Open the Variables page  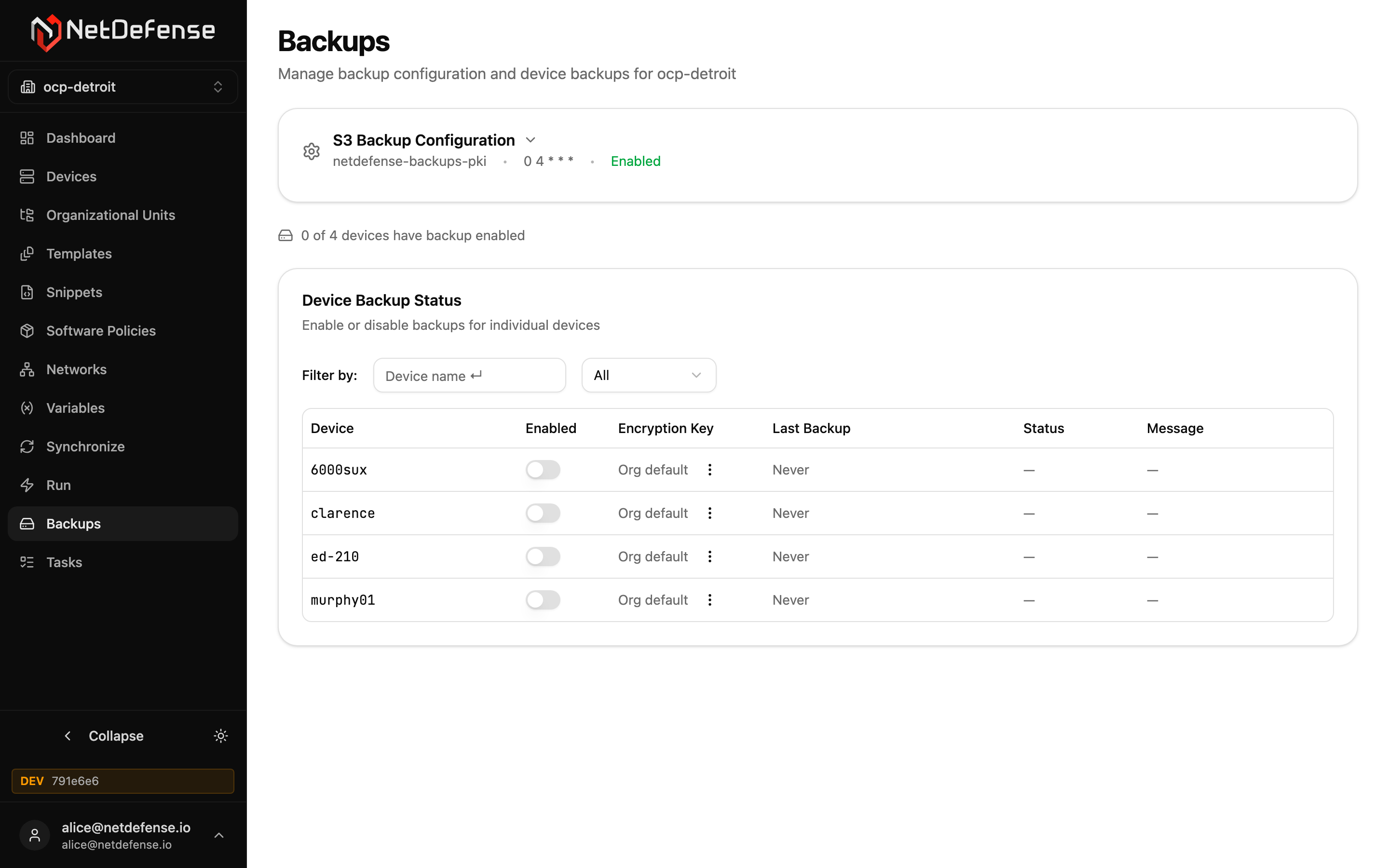pyautogui.click(x=123, y=407)
